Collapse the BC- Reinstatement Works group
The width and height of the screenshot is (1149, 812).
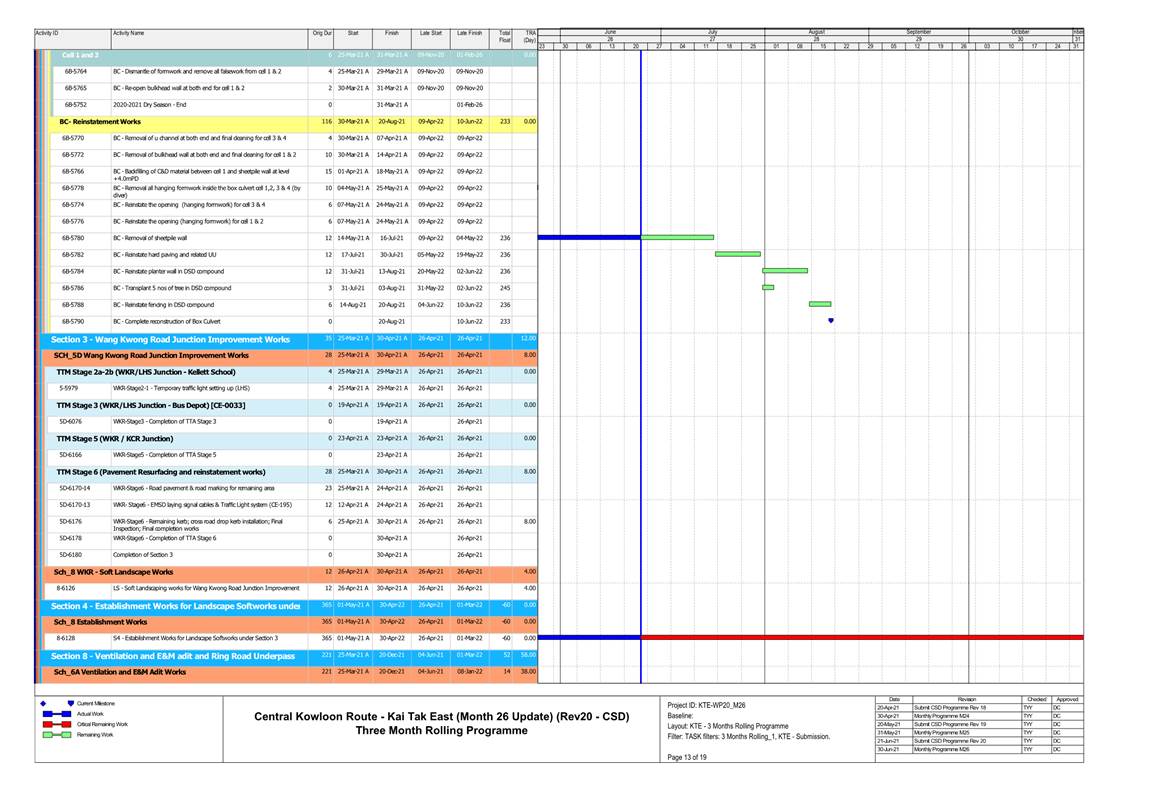tap(100, 121)
